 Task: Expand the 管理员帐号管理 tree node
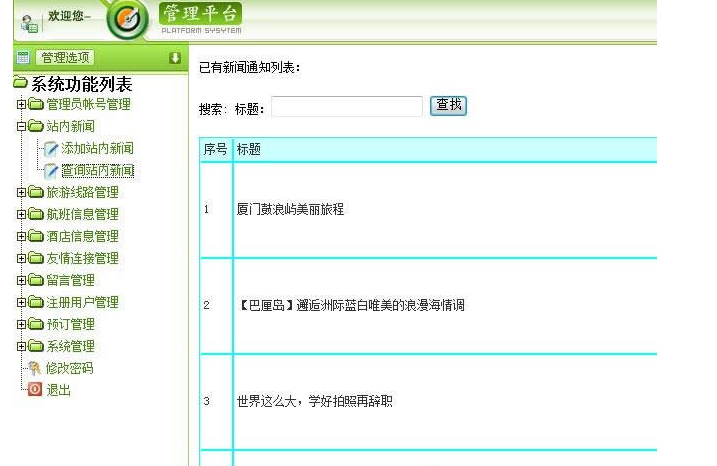21,104
